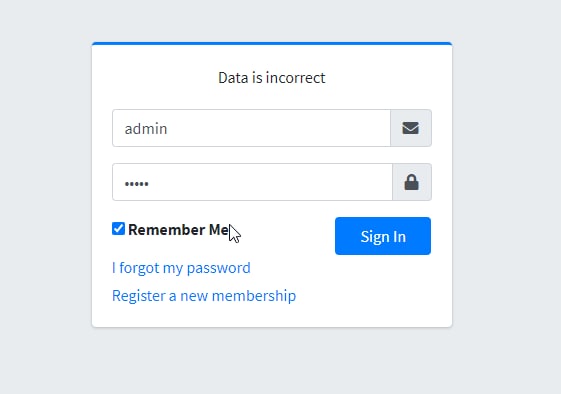
Task: Click the word membership in the register link
Action: [x=254, y=296]
